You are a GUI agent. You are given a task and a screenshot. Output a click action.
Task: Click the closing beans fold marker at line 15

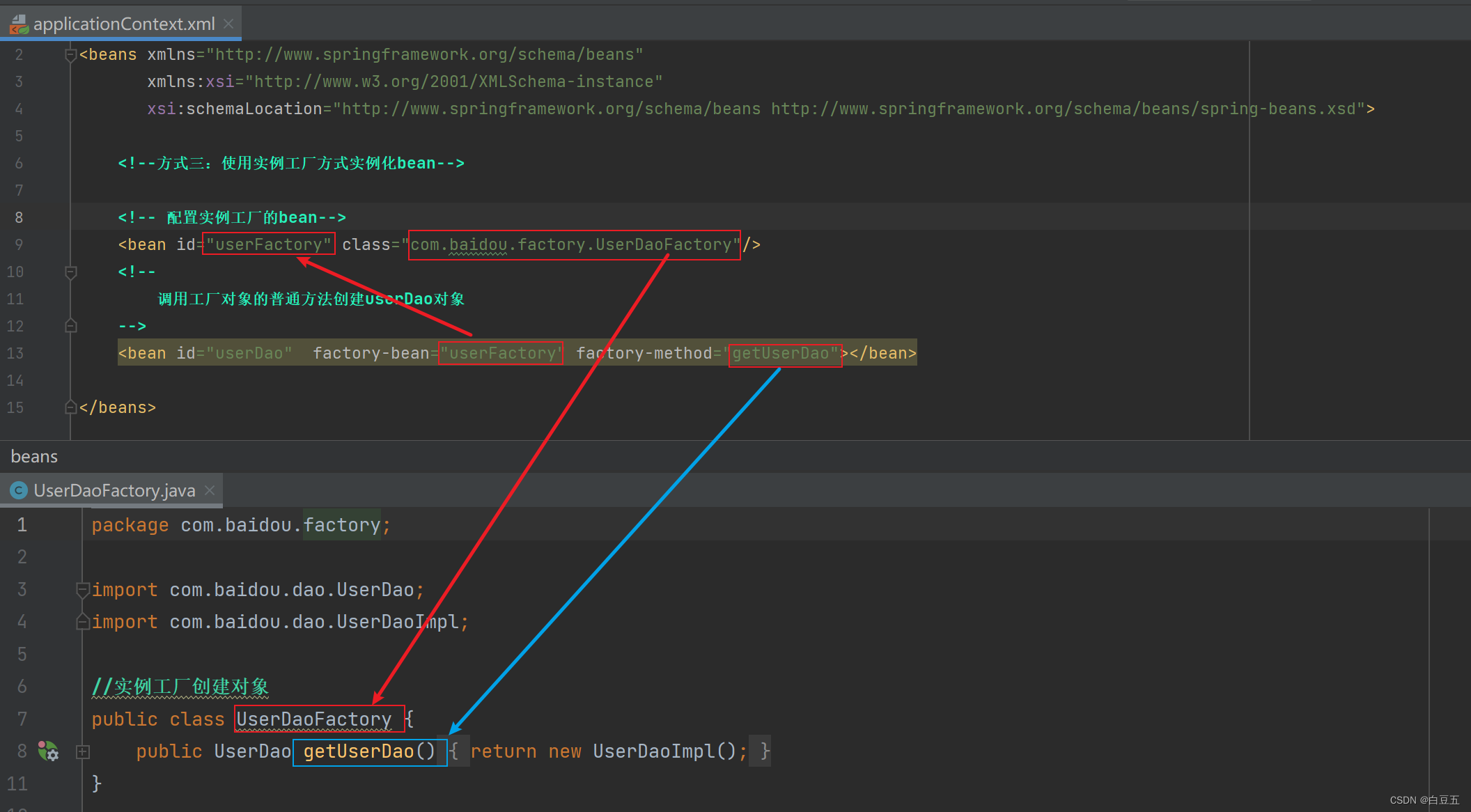(70, 407)
